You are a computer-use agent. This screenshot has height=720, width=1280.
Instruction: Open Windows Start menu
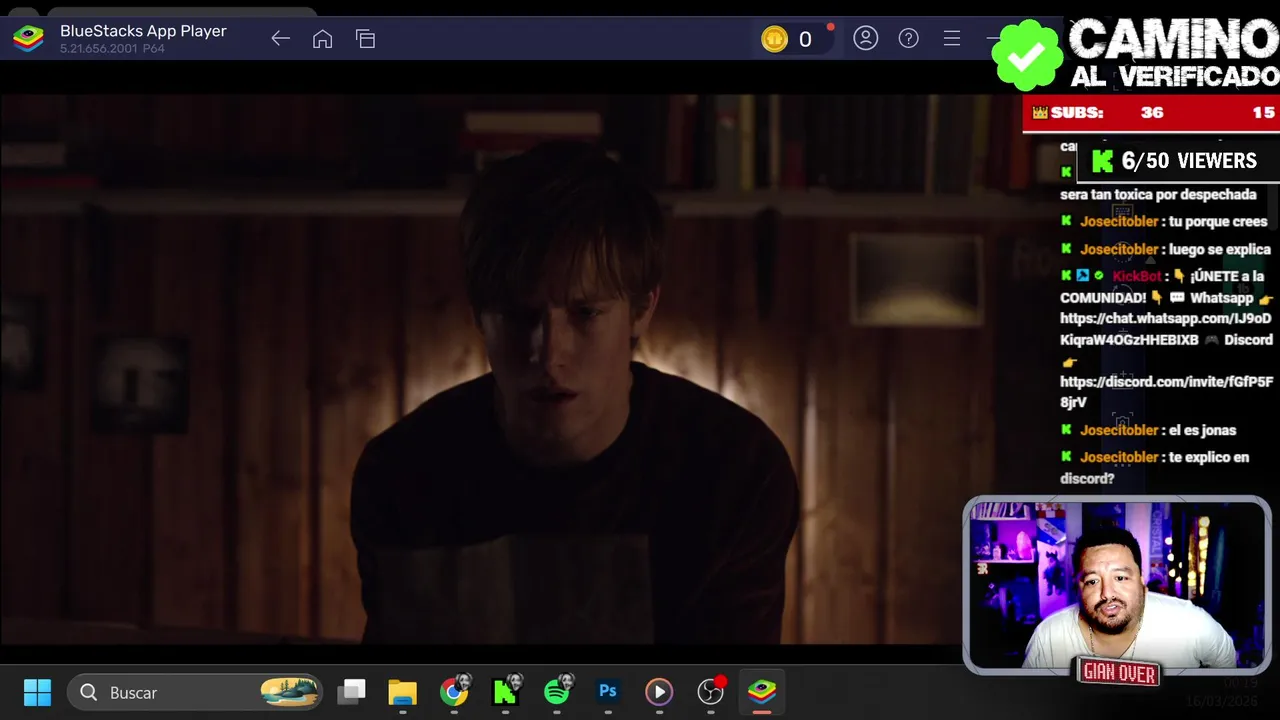coord(37,692)
